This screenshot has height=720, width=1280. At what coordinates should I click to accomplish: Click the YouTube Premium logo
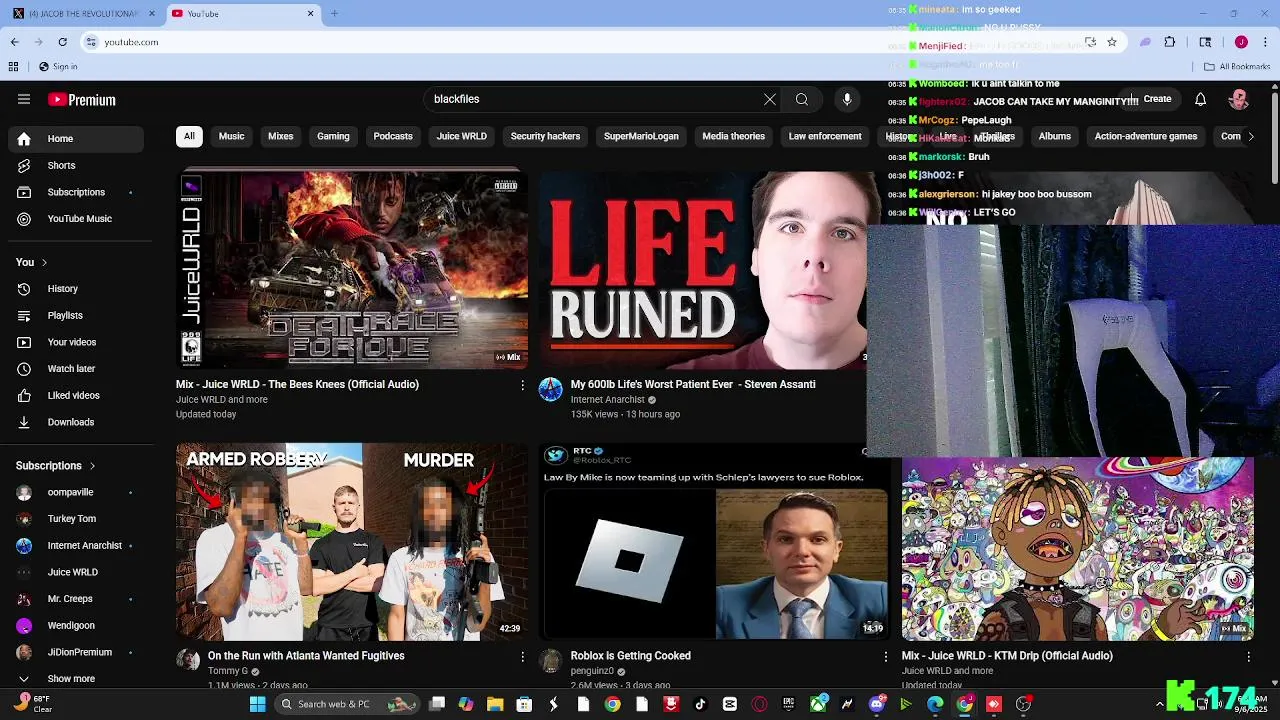(x=82, y=100)
